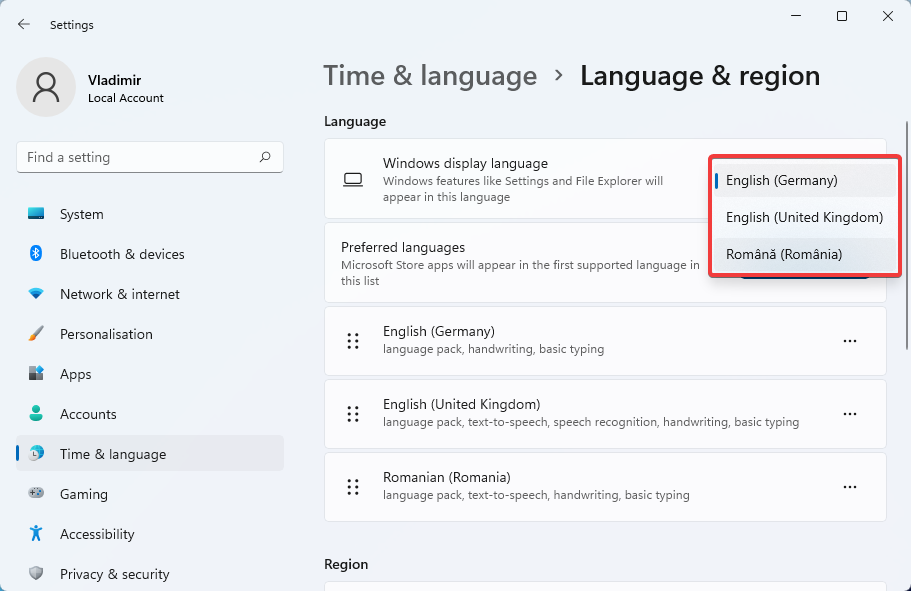
Task: Click the Gaming controller icon
Action: click(36, 494)
